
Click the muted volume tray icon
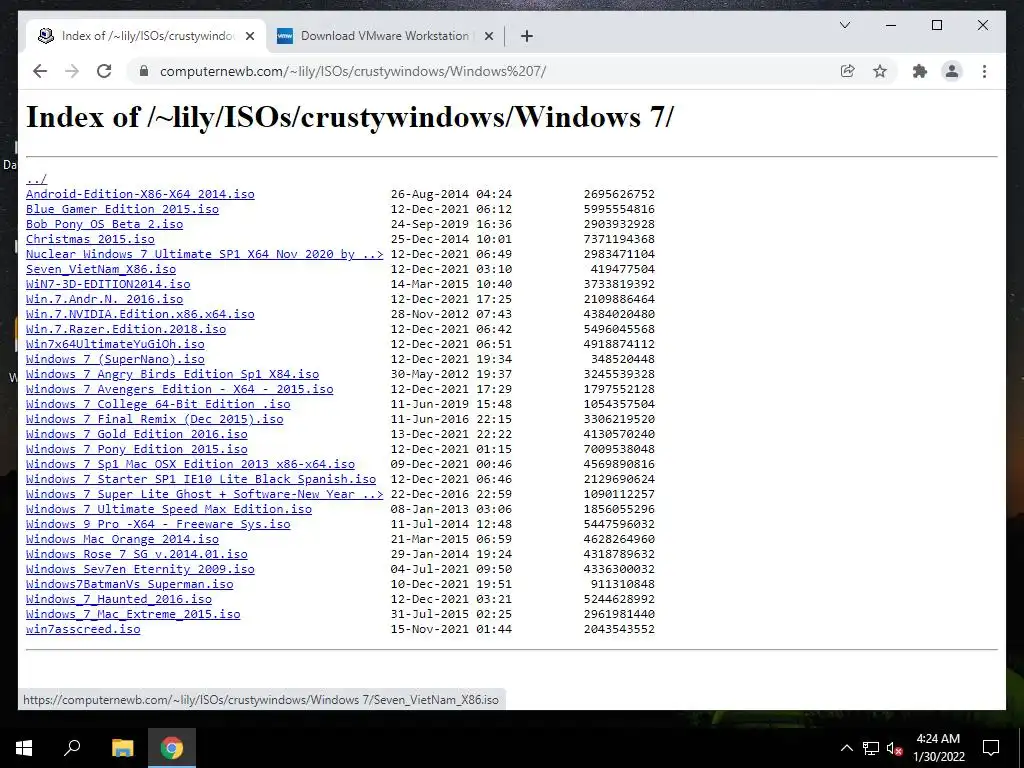pyautogui.click(x=895, y=748)
